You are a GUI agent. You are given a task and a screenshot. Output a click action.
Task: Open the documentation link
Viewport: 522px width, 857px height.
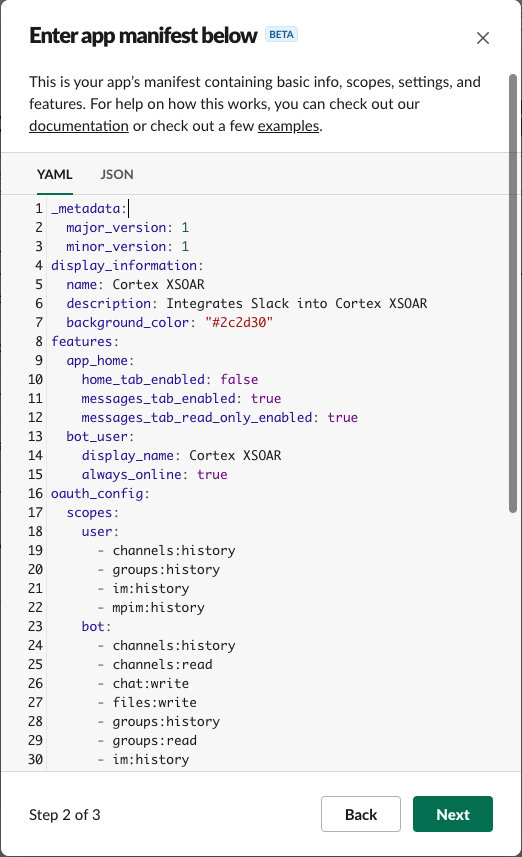(x=79, y=126)
